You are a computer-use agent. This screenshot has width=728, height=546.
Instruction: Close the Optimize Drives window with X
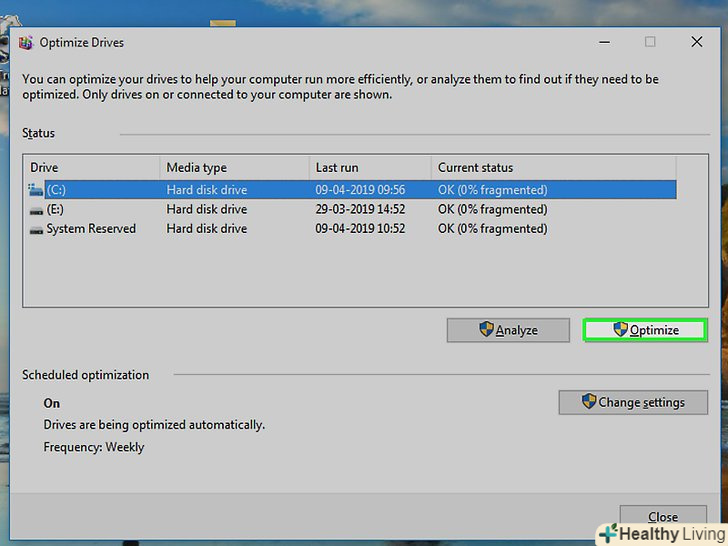click(x=696, y=42)
